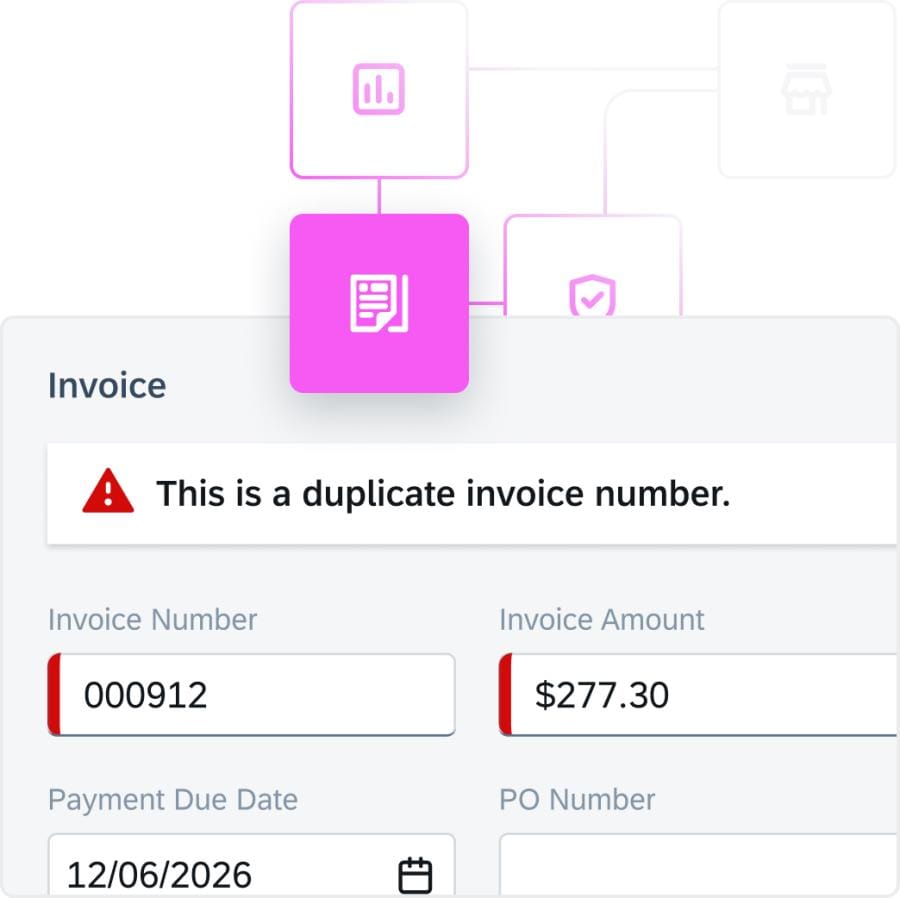Click the Invoice Amount field label

point(601,619)
